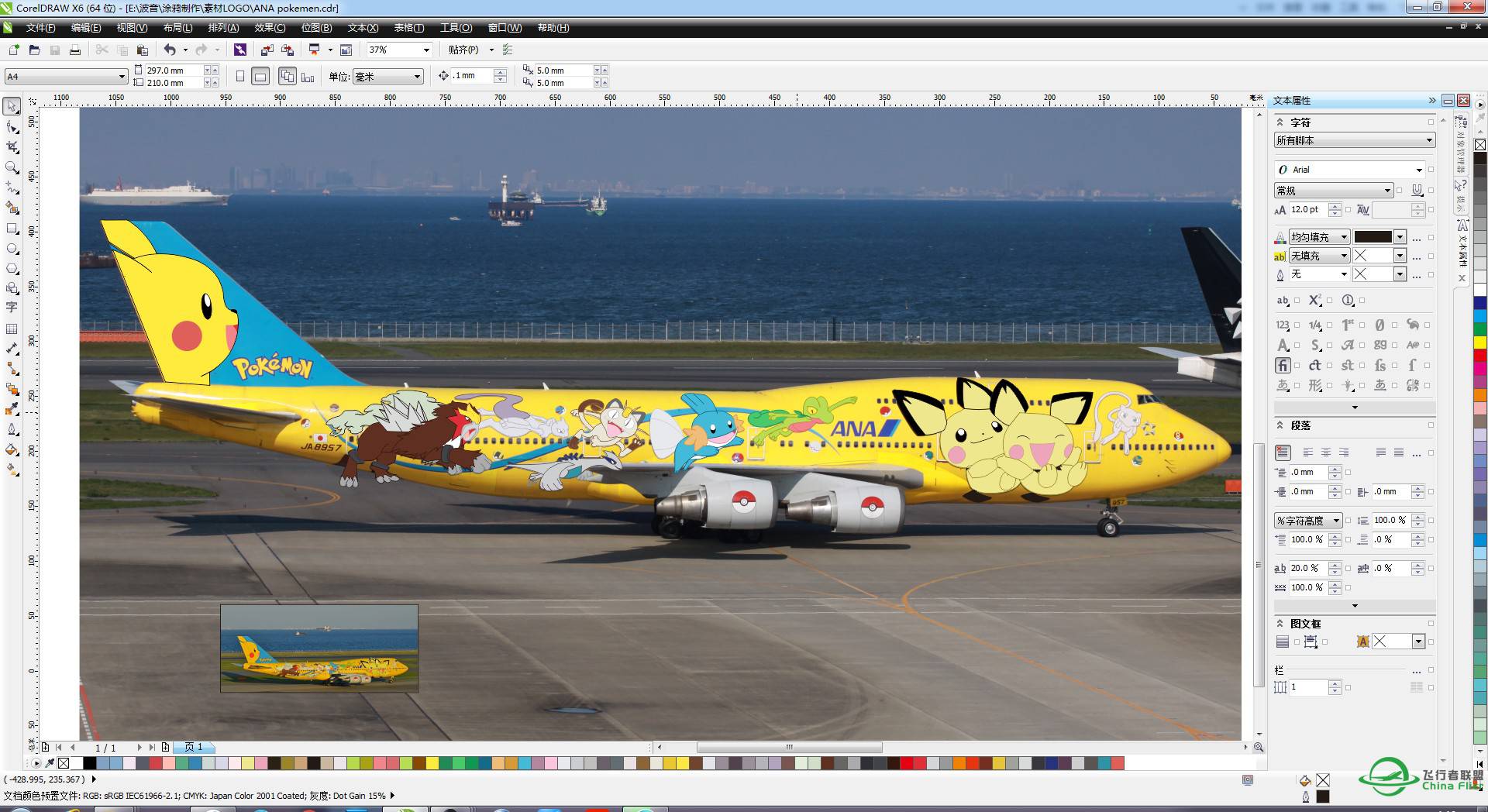Enable the ligatures 'fi' OpenType feature

point(1283,366)
